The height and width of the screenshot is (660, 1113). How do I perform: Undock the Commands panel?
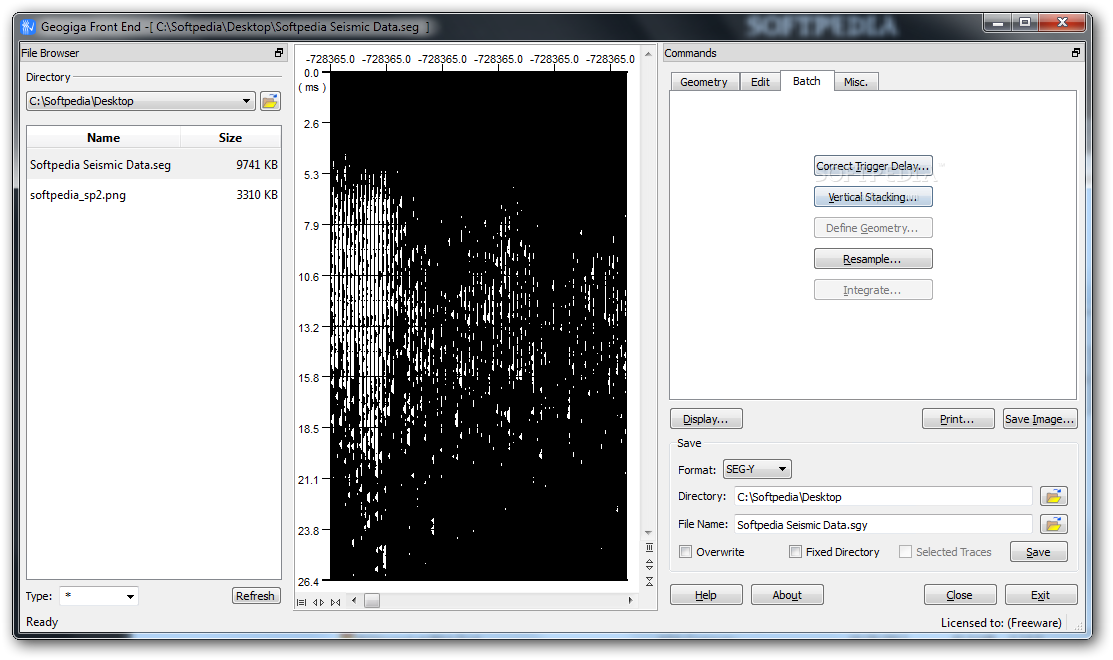click(x=1075, y=53)
